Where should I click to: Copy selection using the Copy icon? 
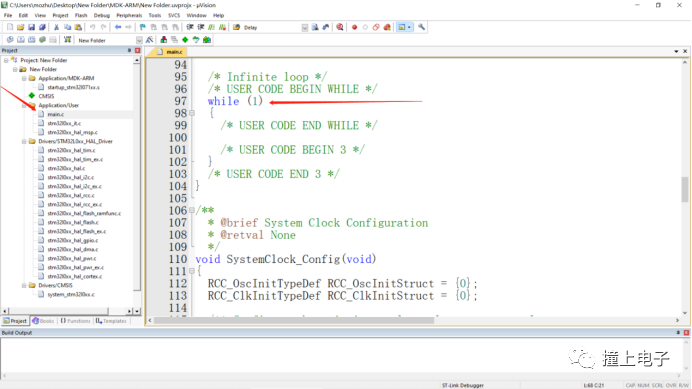[x=68, y=27]
